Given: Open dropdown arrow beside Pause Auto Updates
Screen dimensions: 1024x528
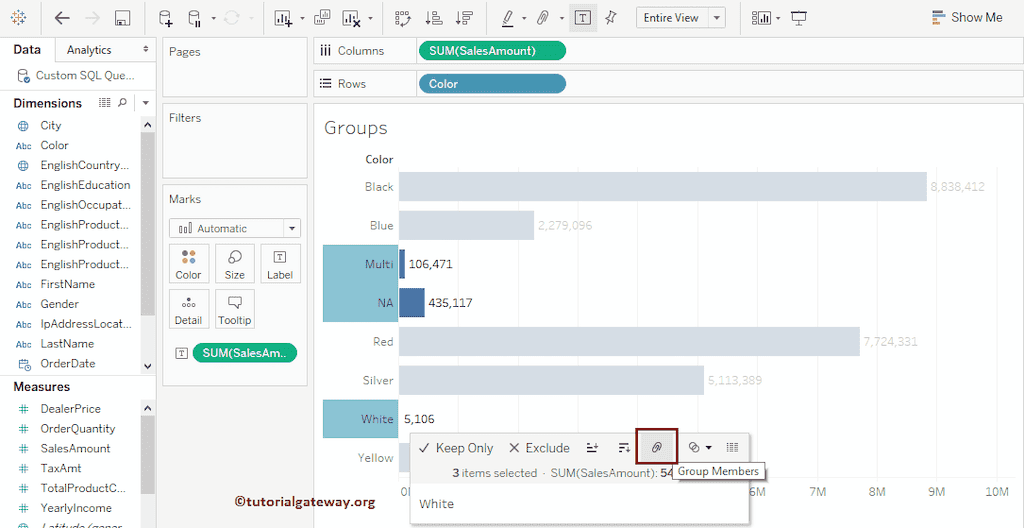Looking at the screenshot, I should pos(214,18).
